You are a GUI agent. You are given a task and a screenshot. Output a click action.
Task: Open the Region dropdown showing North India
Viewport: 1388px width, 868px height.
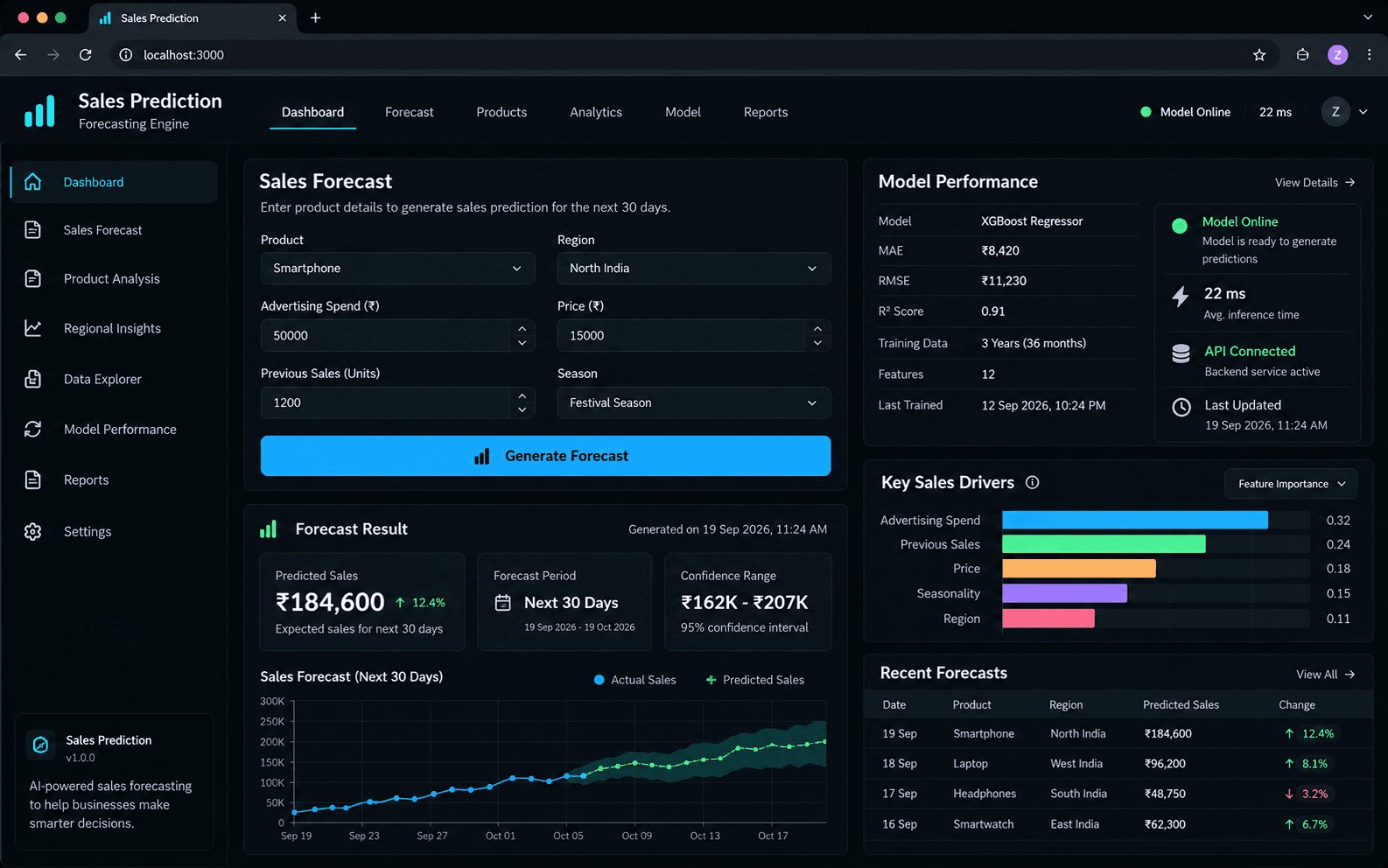(694, 269)
